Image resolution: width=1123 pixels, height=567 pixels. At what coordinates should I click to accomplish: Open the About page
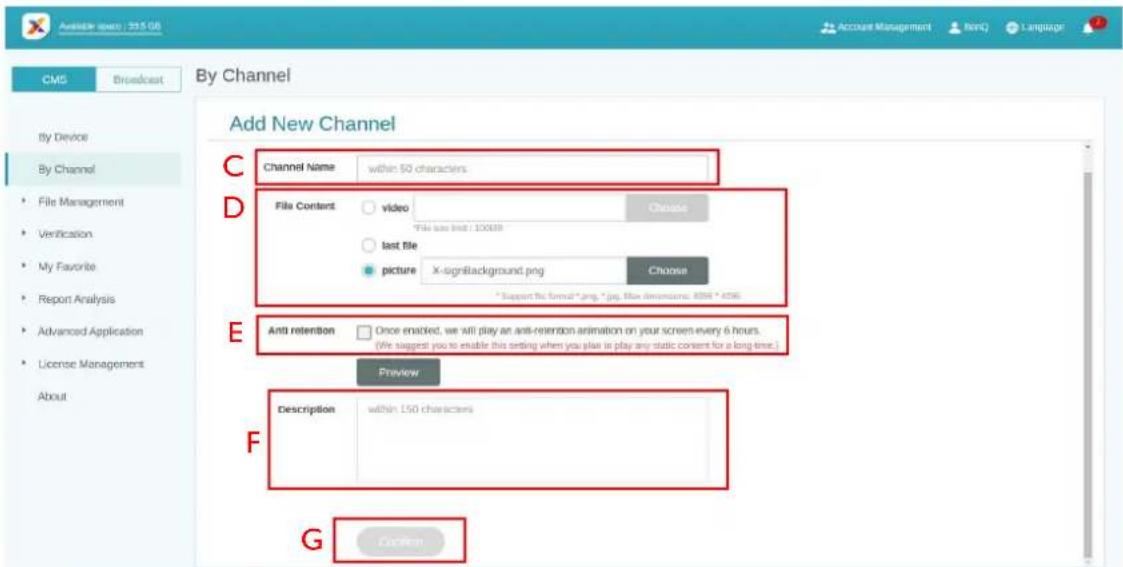52,396
